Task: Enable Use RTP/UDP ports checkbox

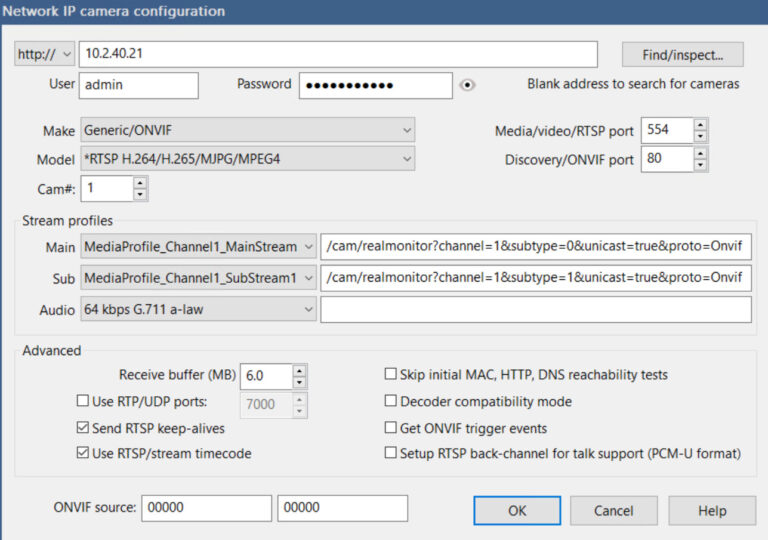Action: (x=83, y=402)
